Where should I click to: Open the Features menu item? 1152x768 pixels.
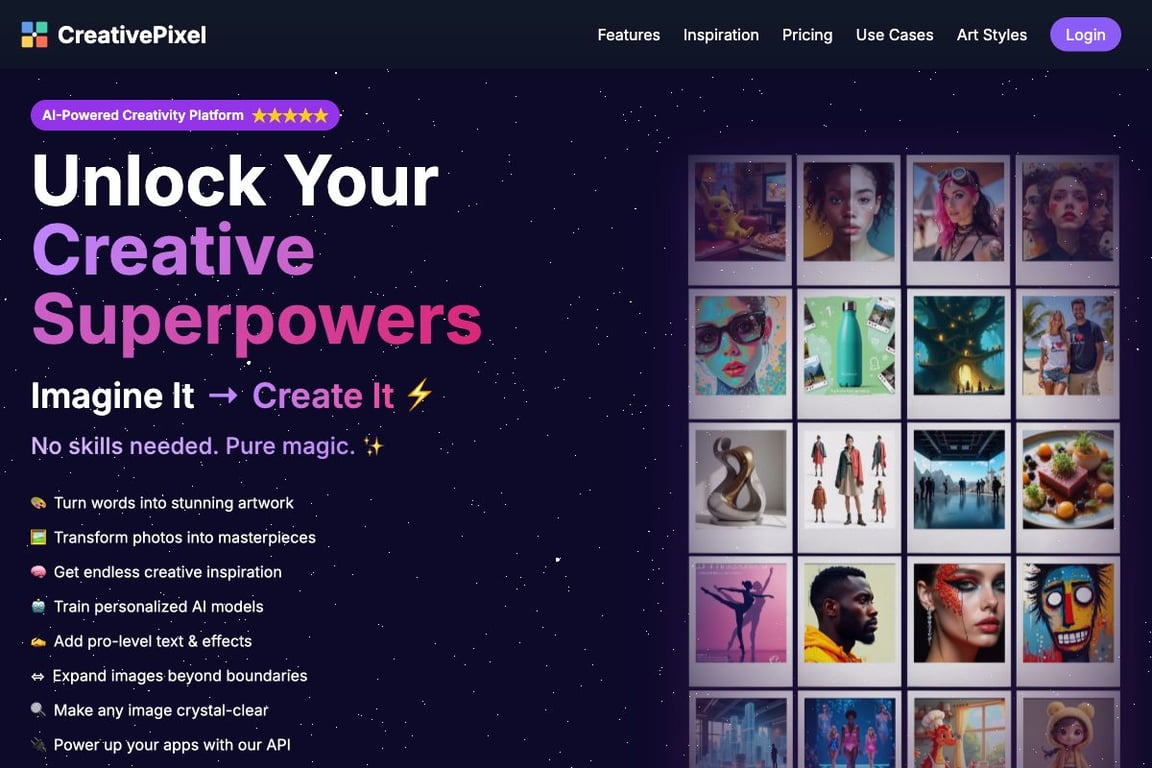coord(628,35)
